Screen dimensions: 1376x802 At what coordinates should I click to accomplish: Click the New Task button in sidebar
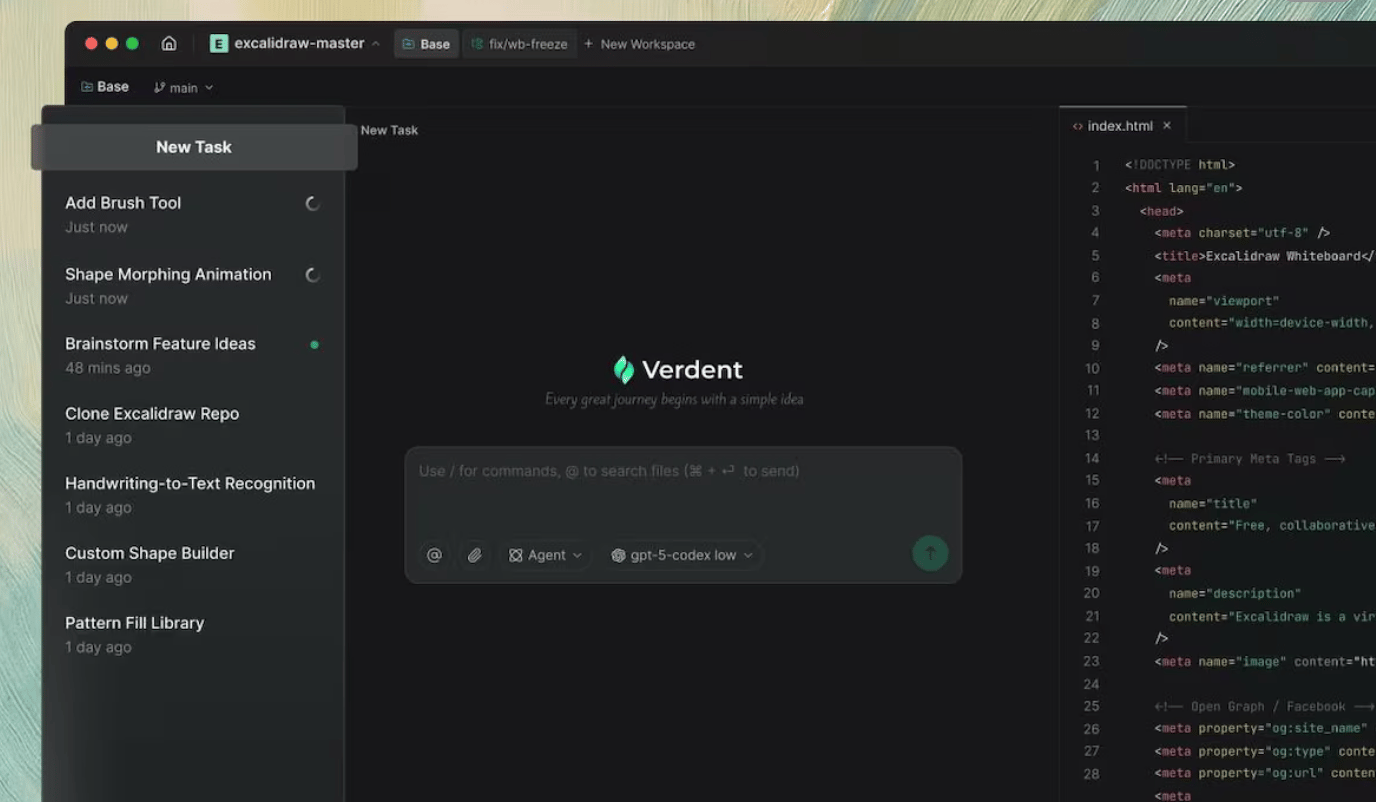point(194,147)
